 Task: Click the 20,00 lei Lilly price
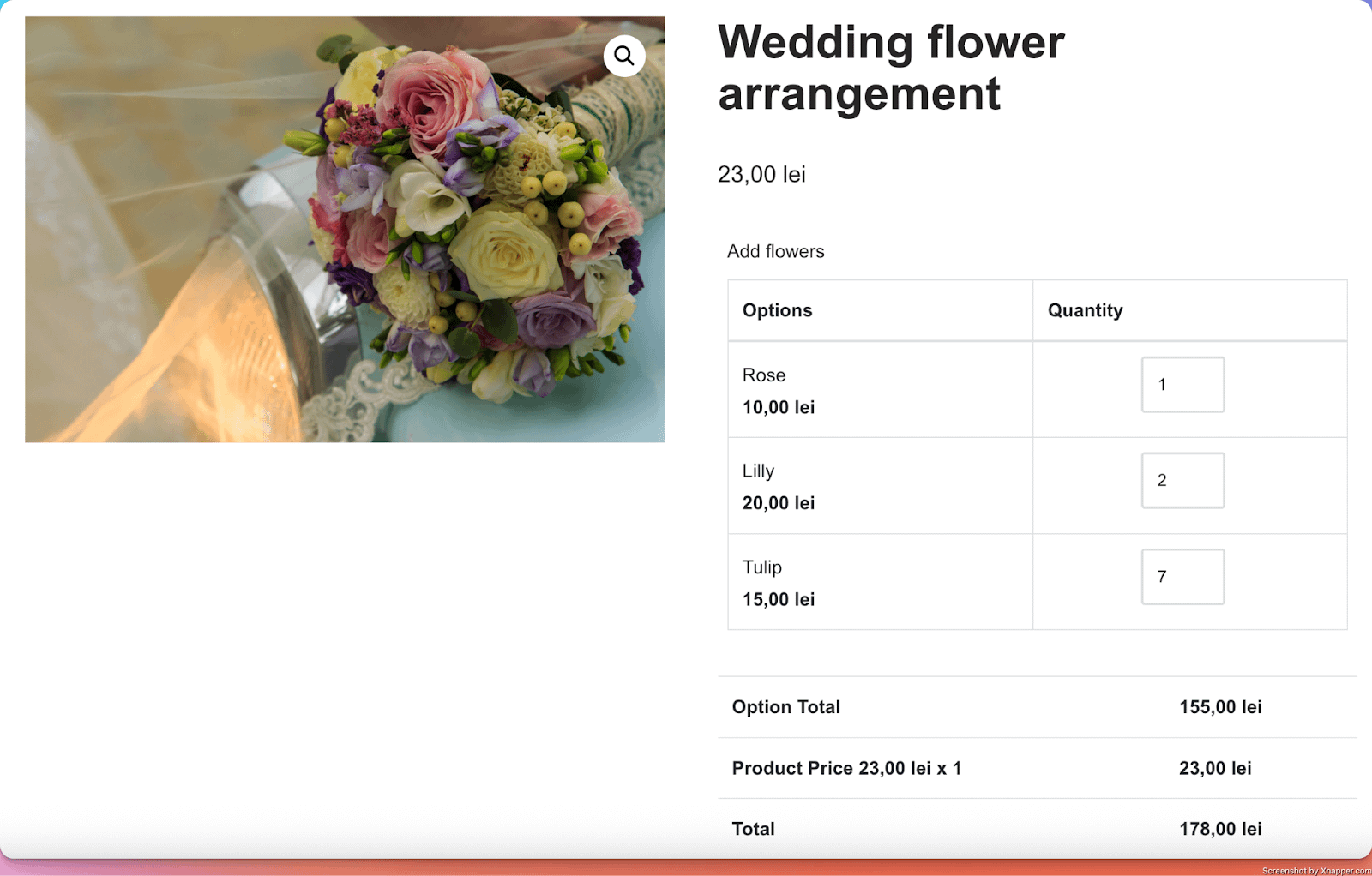coord(778,503)
